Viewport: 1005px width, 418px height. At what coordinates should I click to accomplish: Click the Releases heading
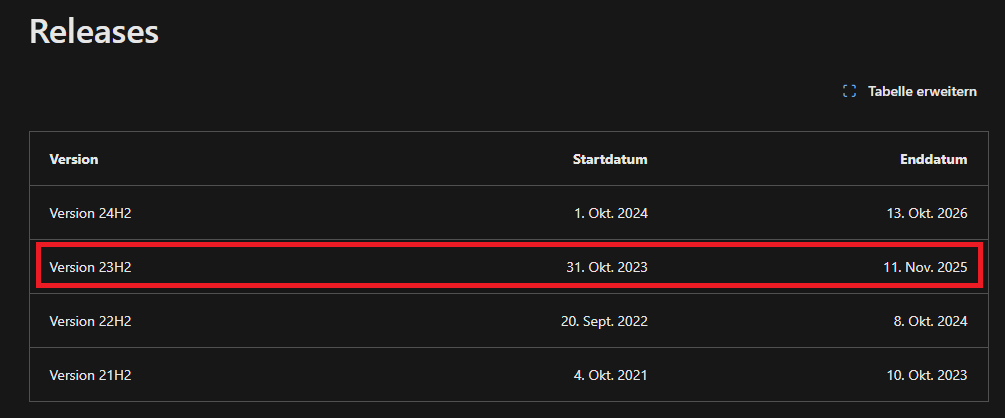[x=94, y=31]
